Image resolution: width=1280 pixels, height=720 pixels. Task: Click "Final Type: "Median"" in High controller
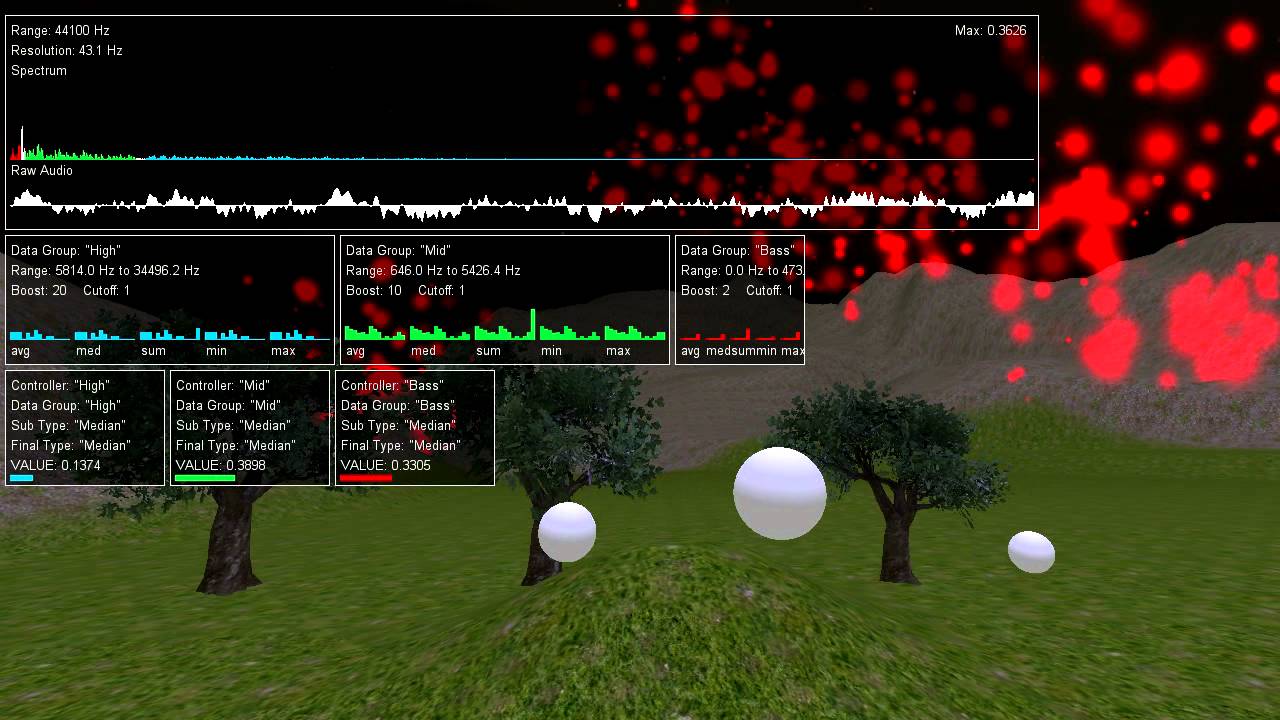[x=70, y=446]
